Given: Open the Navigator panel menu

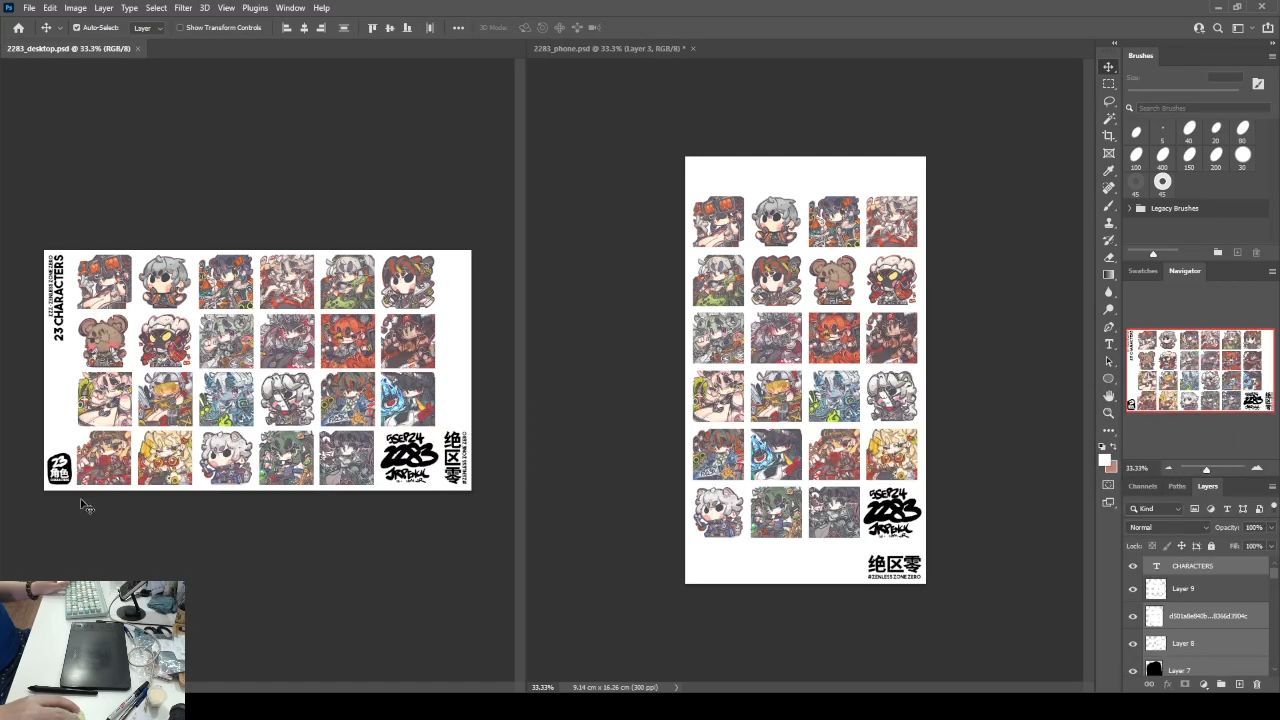Looking at the screenshot, I should coord(1272,271).
